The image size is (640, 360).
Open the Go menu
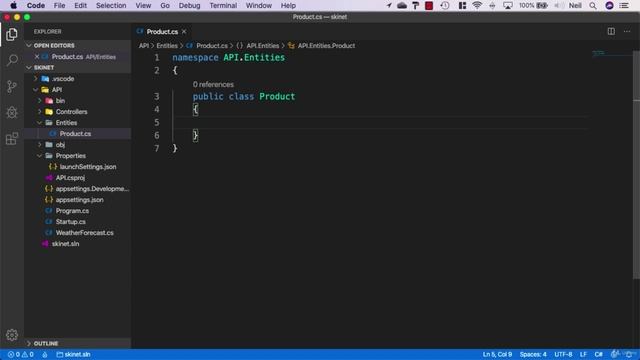(x=165, y=5)
